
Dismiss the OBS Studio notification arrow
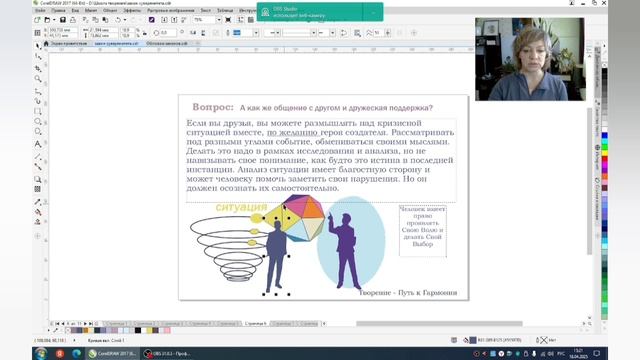click(373, 12)
